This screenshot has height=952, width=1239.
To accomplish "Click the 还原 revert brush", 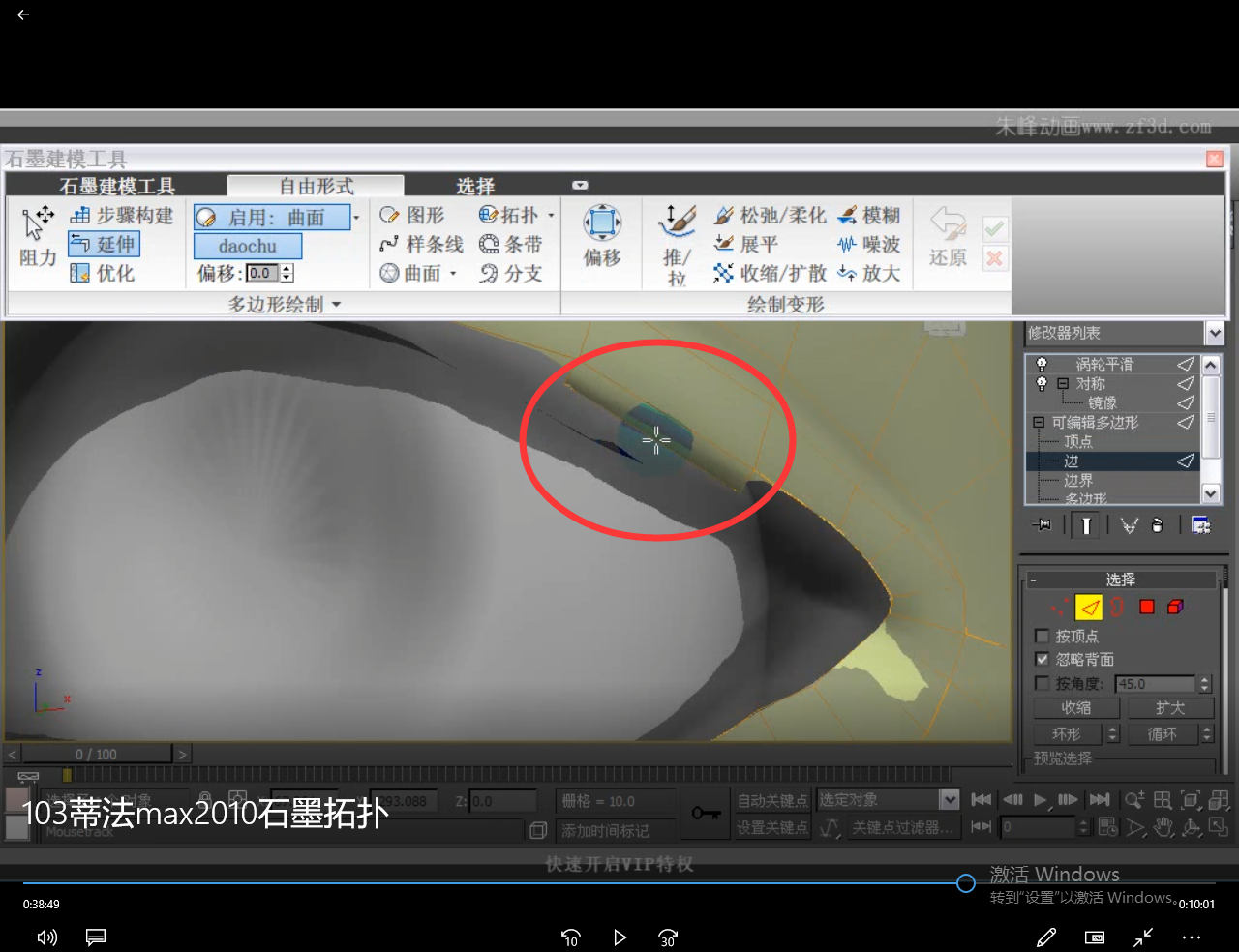I will pos(948,236).
